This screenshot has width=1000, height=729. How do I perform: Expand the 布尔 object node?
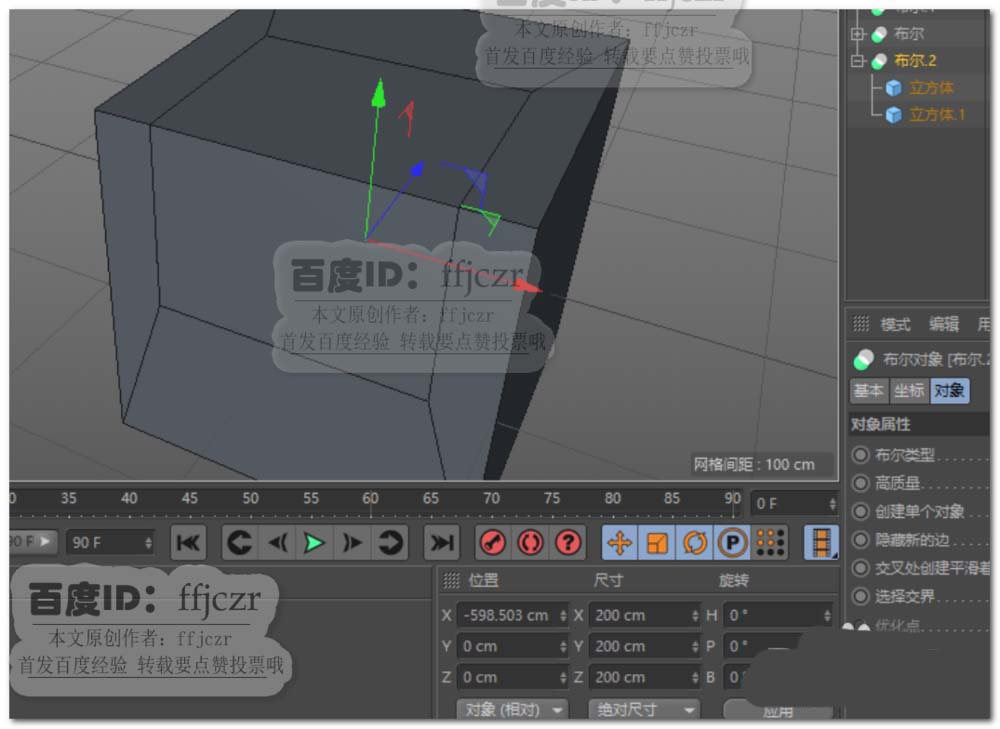click(858, 34)
